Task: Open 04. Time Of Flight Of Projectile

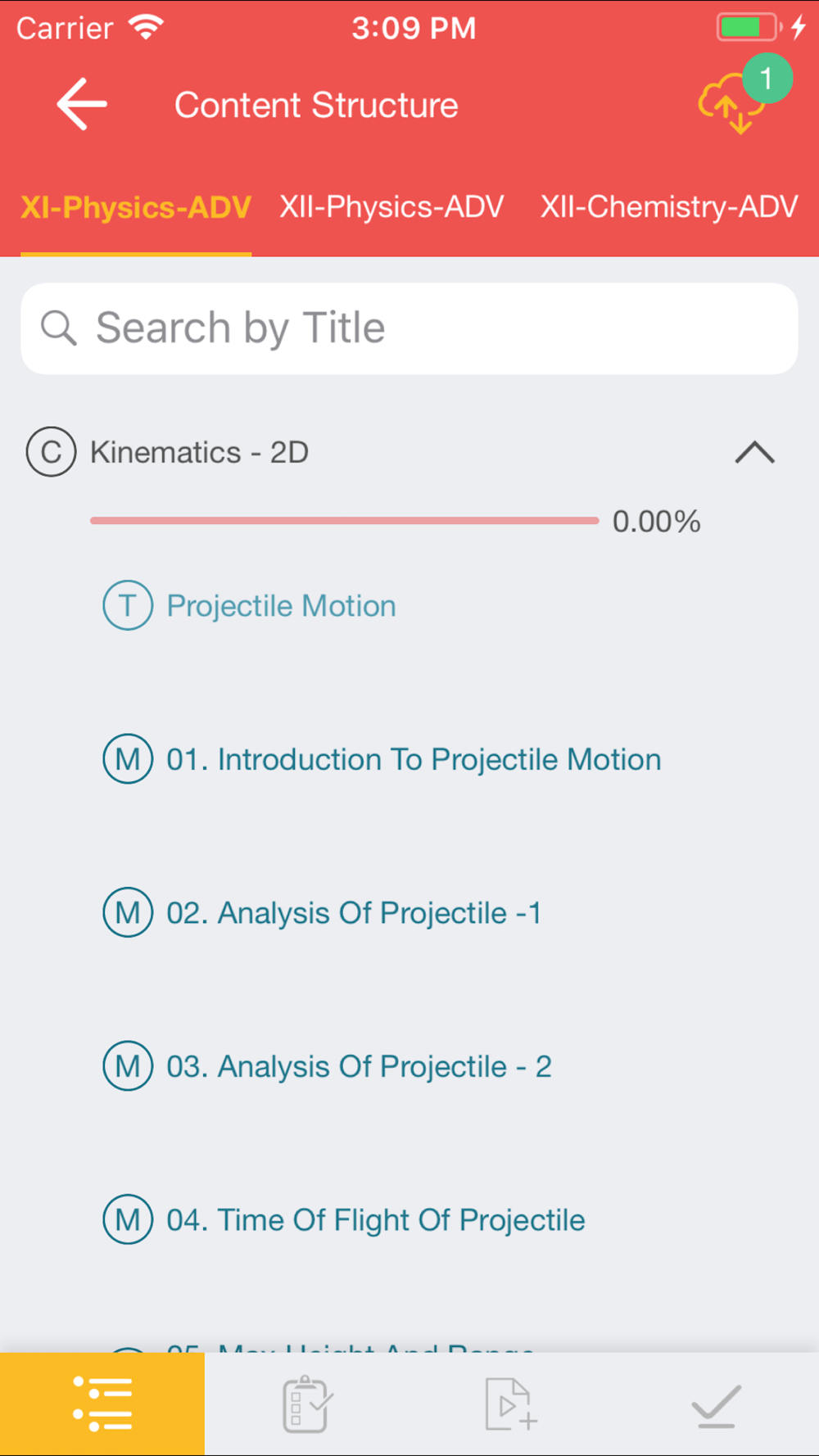Action: click(x=376, y=1220)
